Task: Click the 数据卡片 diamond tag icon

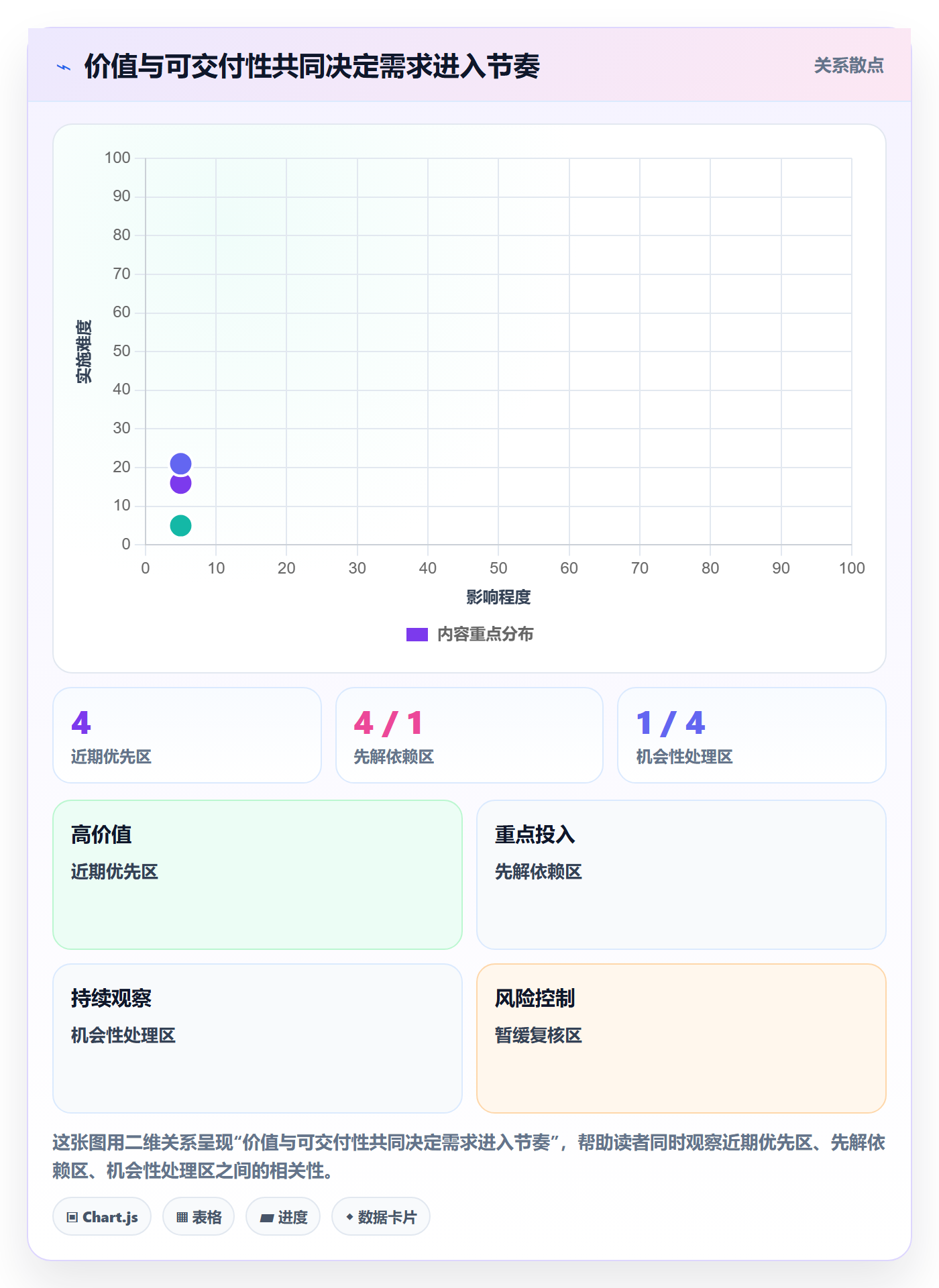Action: click(349, 1217)
